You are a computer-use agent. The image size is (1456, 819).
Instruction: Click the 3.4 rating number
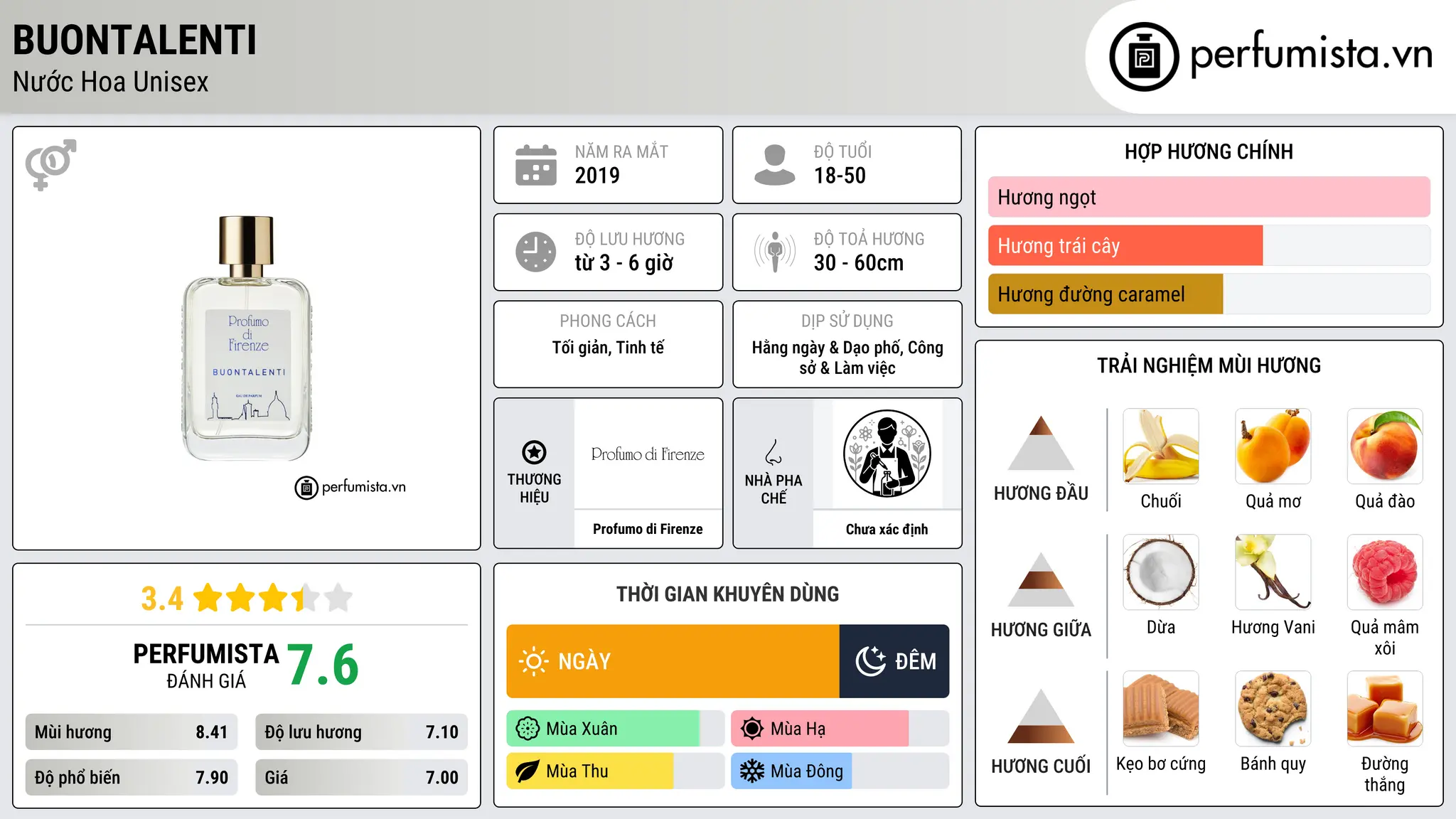(162, 599)
